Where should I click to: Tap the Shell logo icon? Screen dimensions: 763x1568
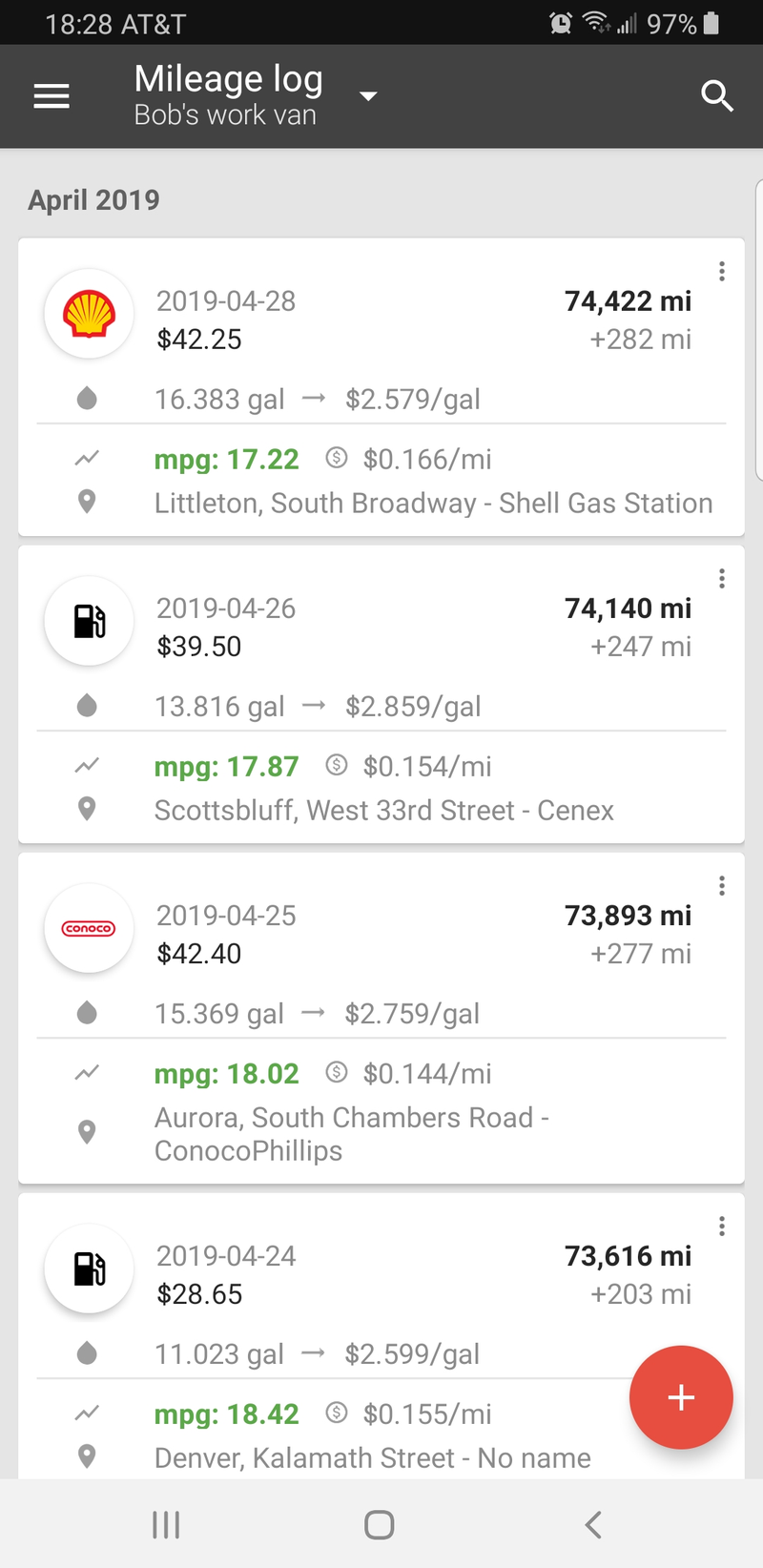pos(89,314)
